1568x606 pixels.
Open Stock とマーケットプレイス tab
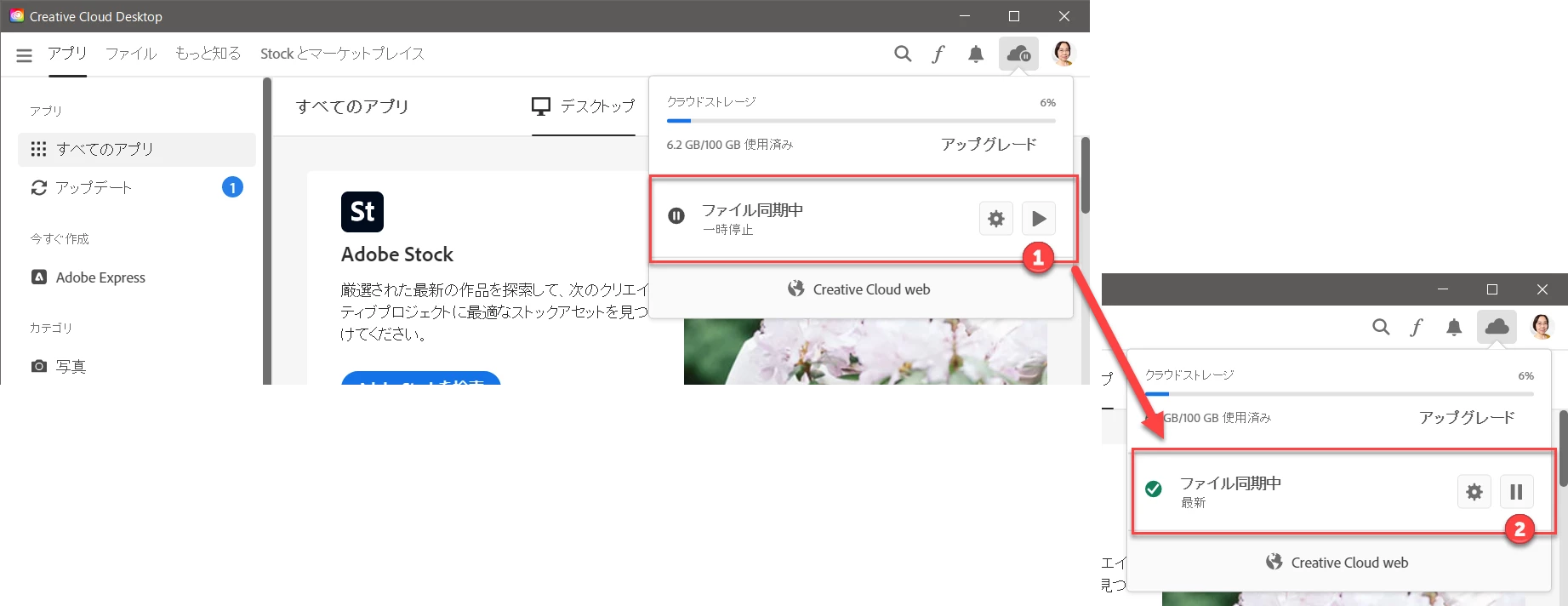click(342, 54)
